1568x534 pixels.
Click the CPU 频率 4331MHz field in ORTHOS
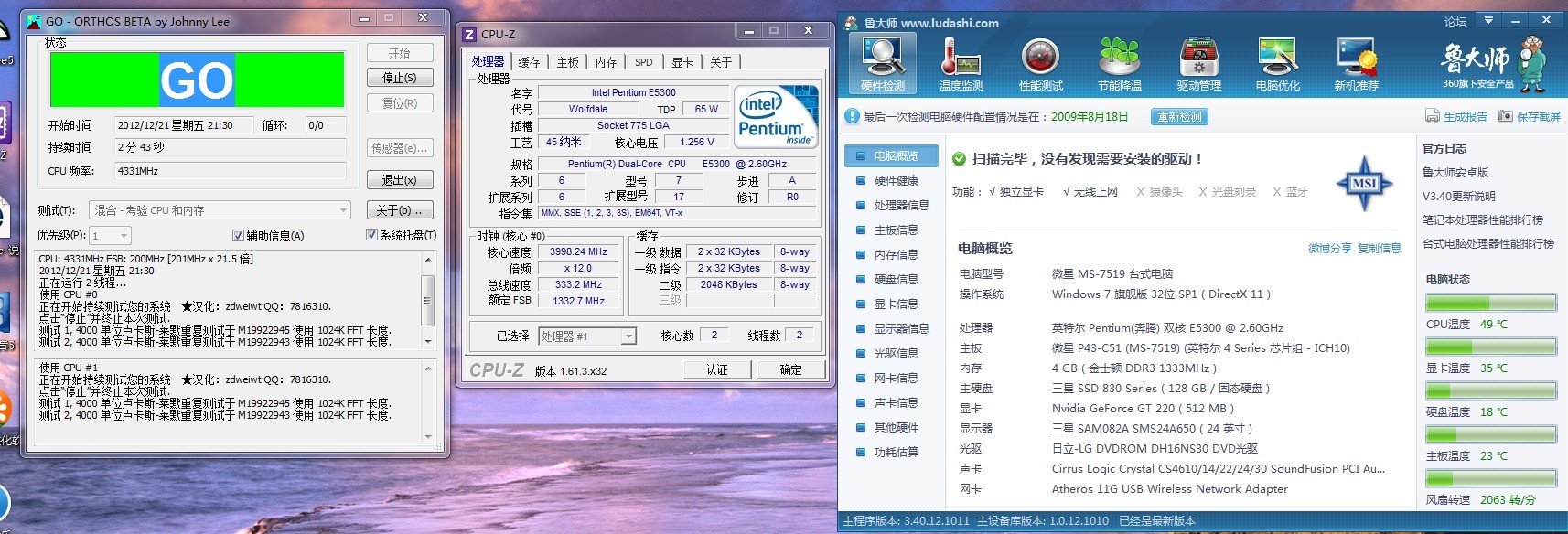pyautogui.click(x=230, y=171)
